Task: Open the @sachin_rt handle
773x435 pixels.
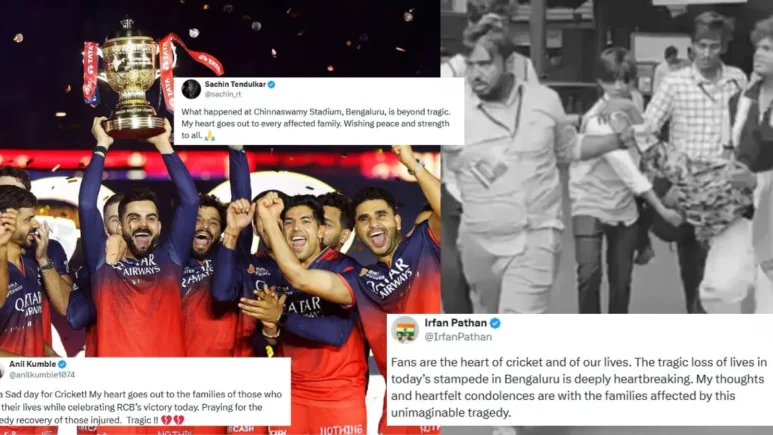Action: pyautogui.click(x=223, y=94)
